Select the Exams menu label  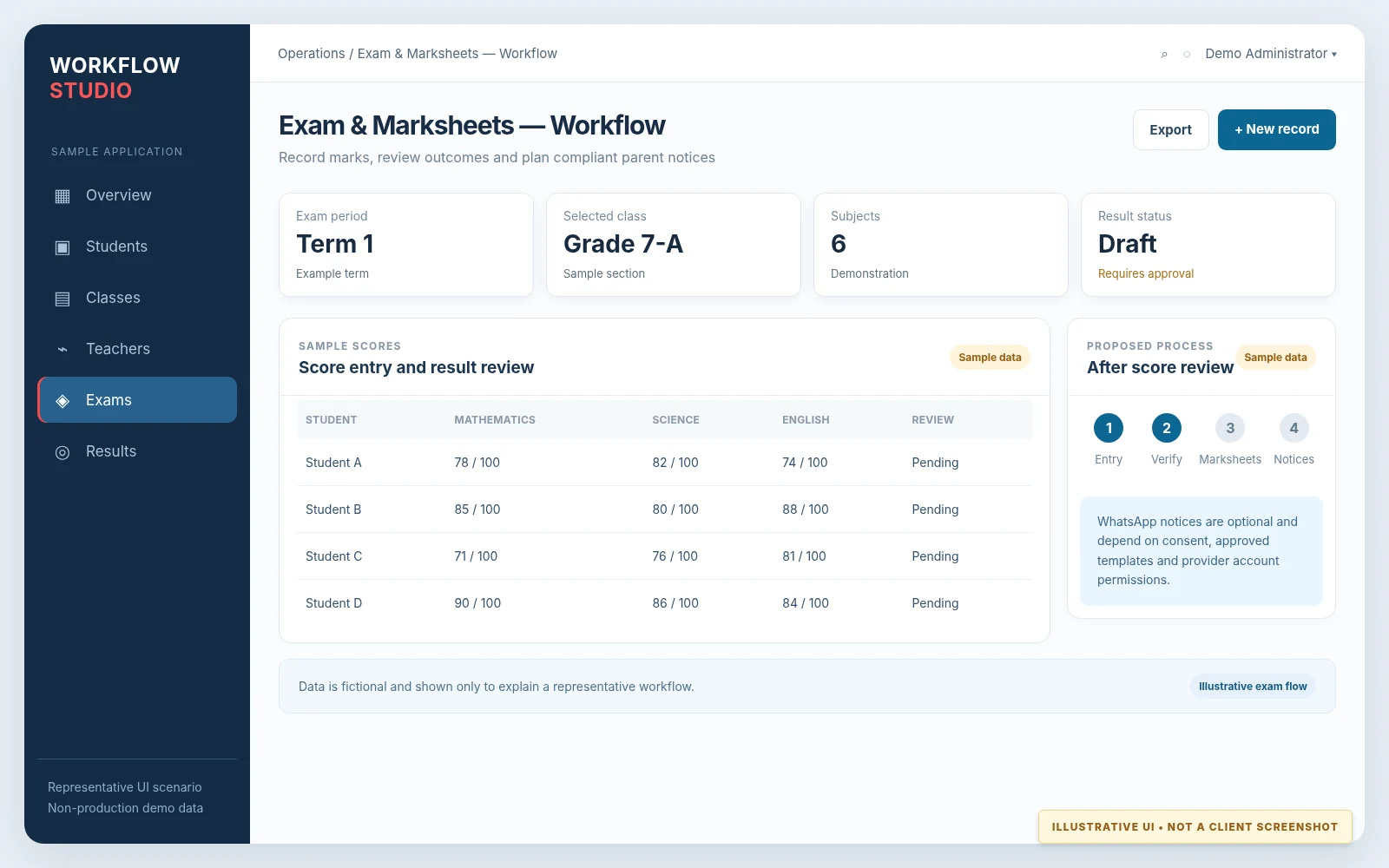tap(109, 400)
